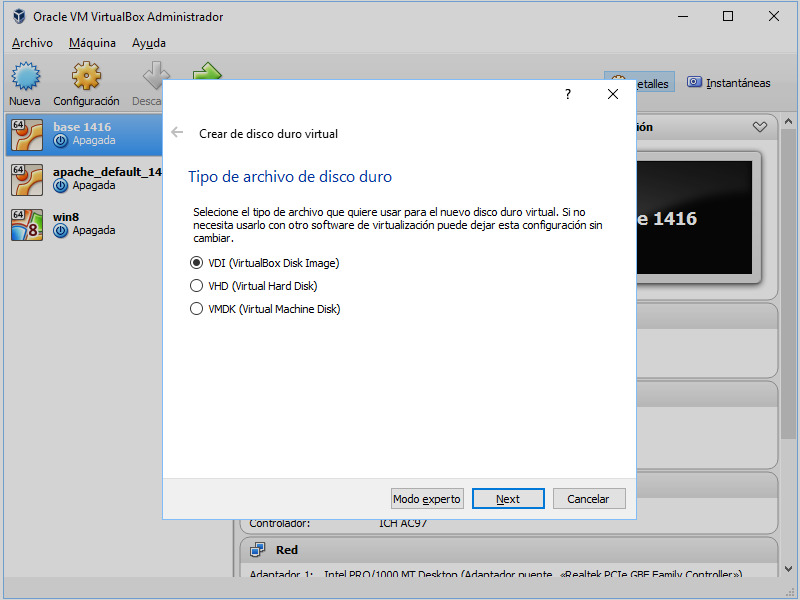Click the Next button
Screen dimensions: 800x600
pyautogui.click(x=508, y=498)
